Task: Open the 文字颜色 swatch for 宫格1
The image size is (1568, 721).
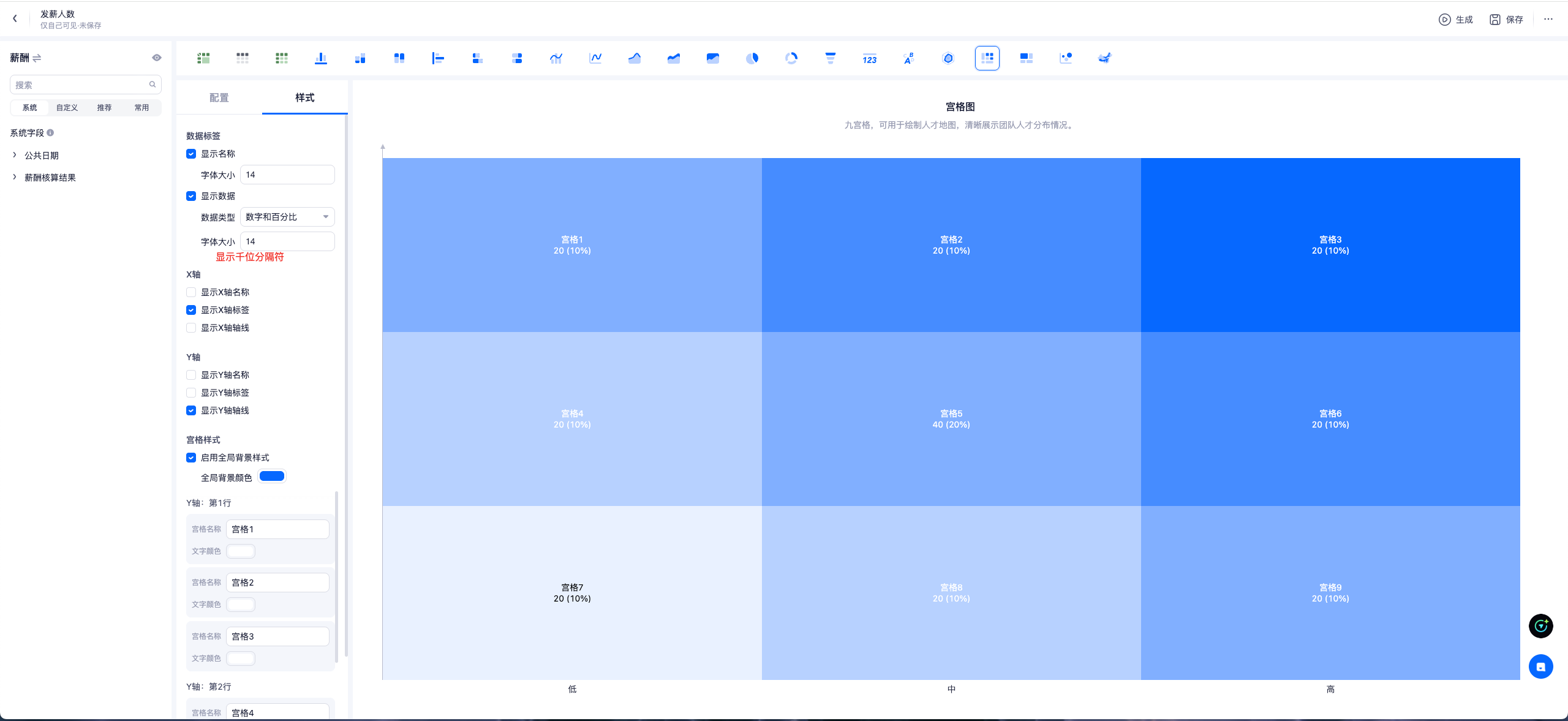Action: 241,551
